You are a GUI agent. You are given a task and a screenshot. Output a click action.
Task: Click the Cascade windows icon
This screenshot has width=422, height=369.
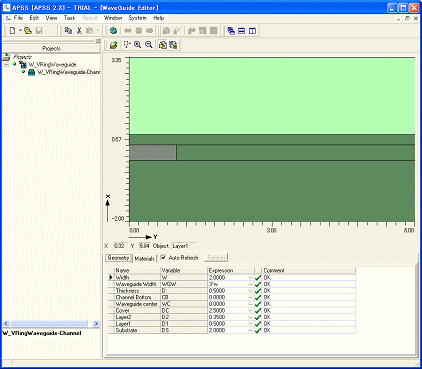click(x=231, y=31)
